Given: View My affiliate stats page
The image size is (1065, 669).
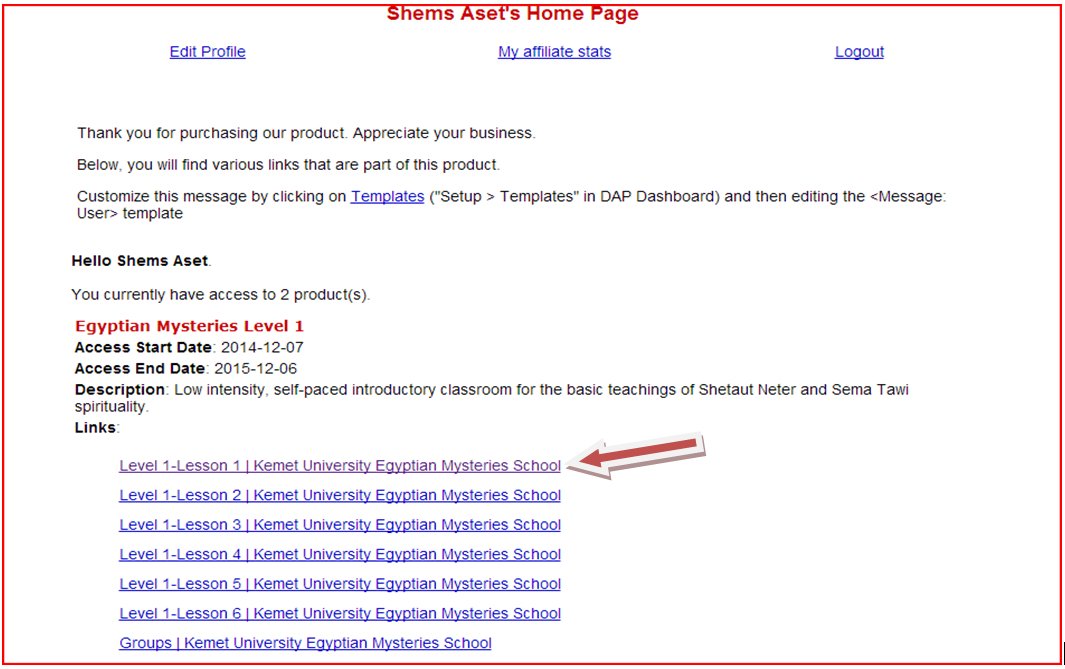Looking at the screenshot, I should pyautogui.click(x=554, y=52).
